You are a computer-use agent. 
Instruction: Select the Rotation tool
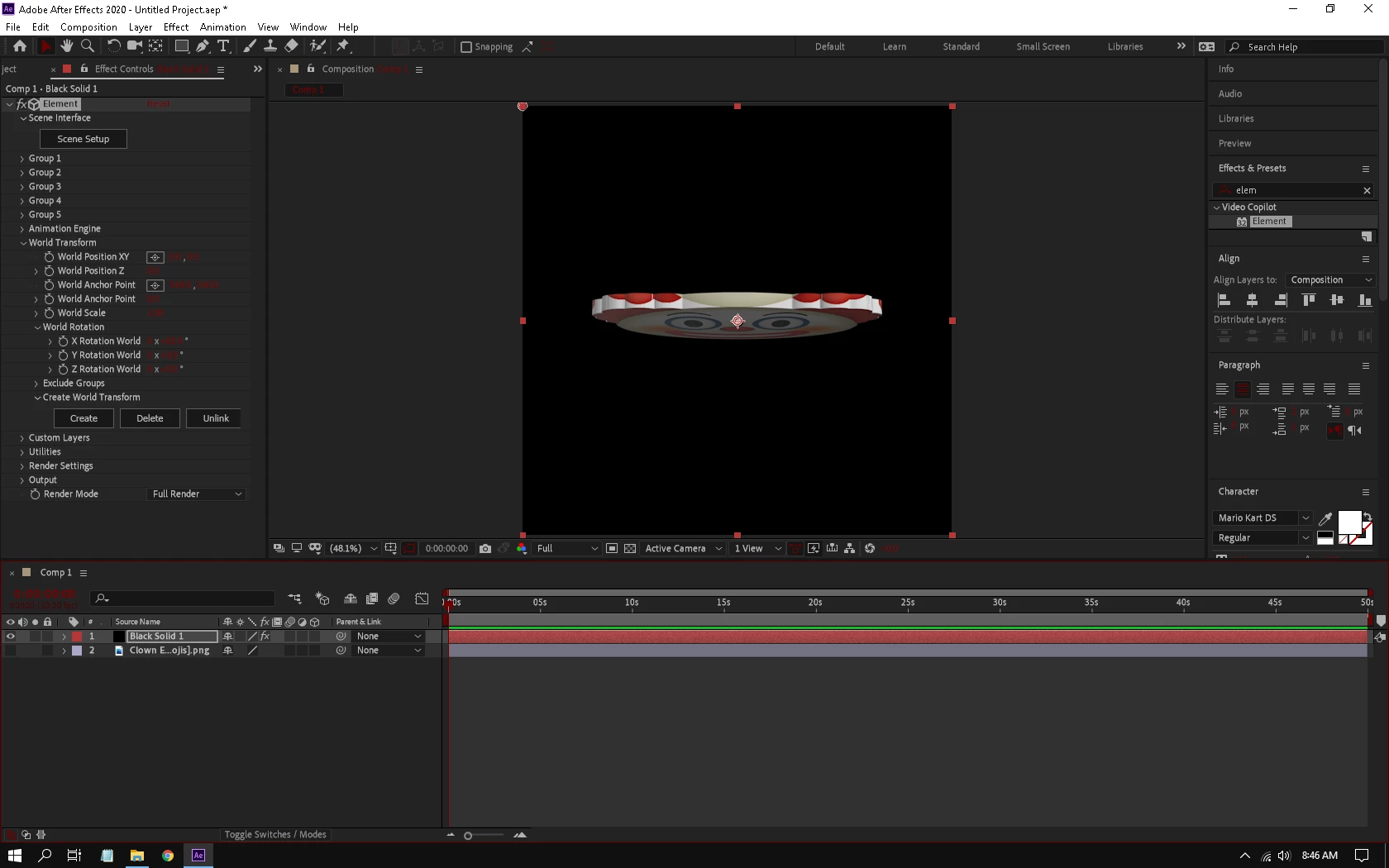113,46
